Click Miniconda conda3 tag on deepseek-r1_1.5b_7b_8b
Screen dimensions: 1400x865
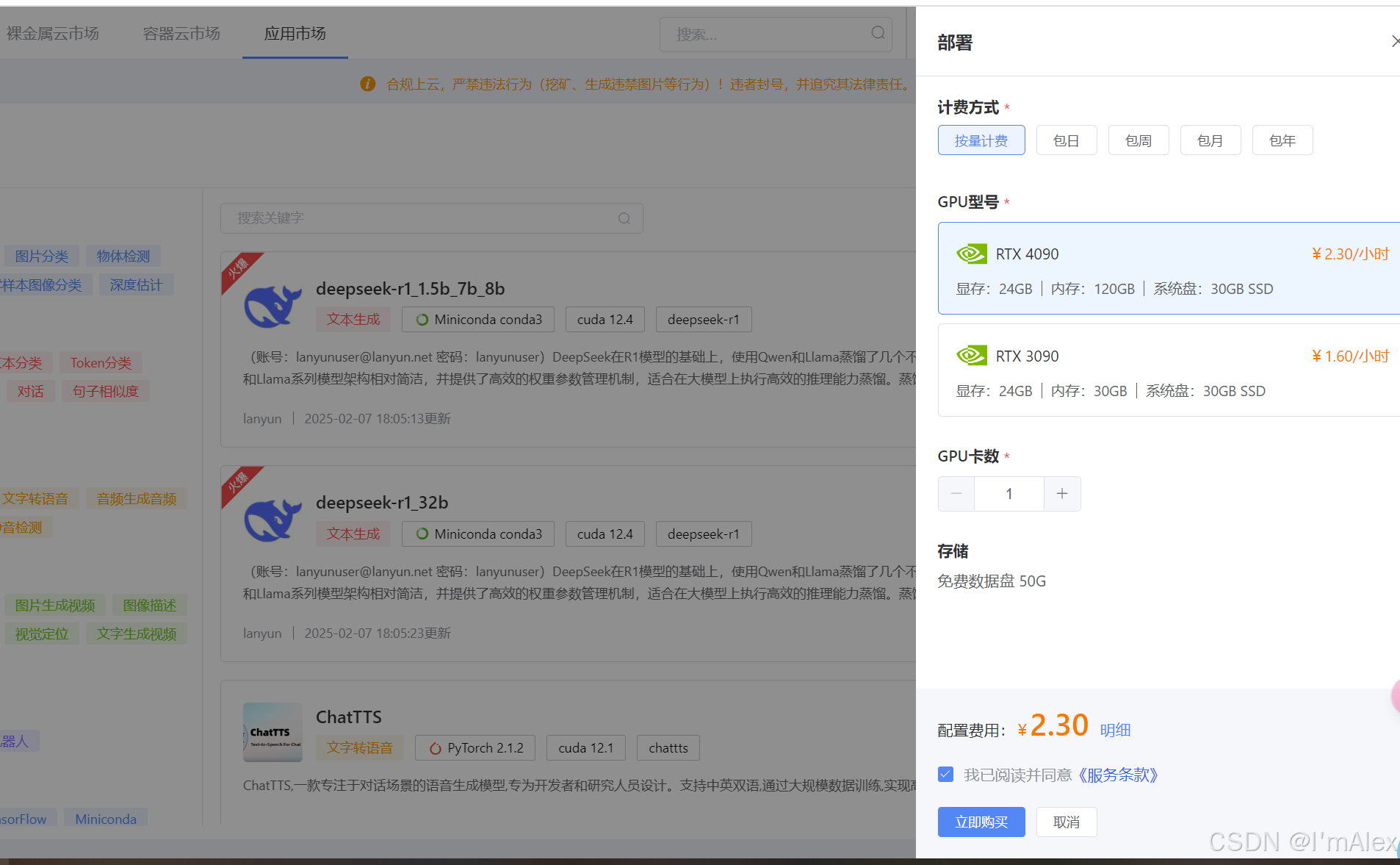tap(478, 320)
